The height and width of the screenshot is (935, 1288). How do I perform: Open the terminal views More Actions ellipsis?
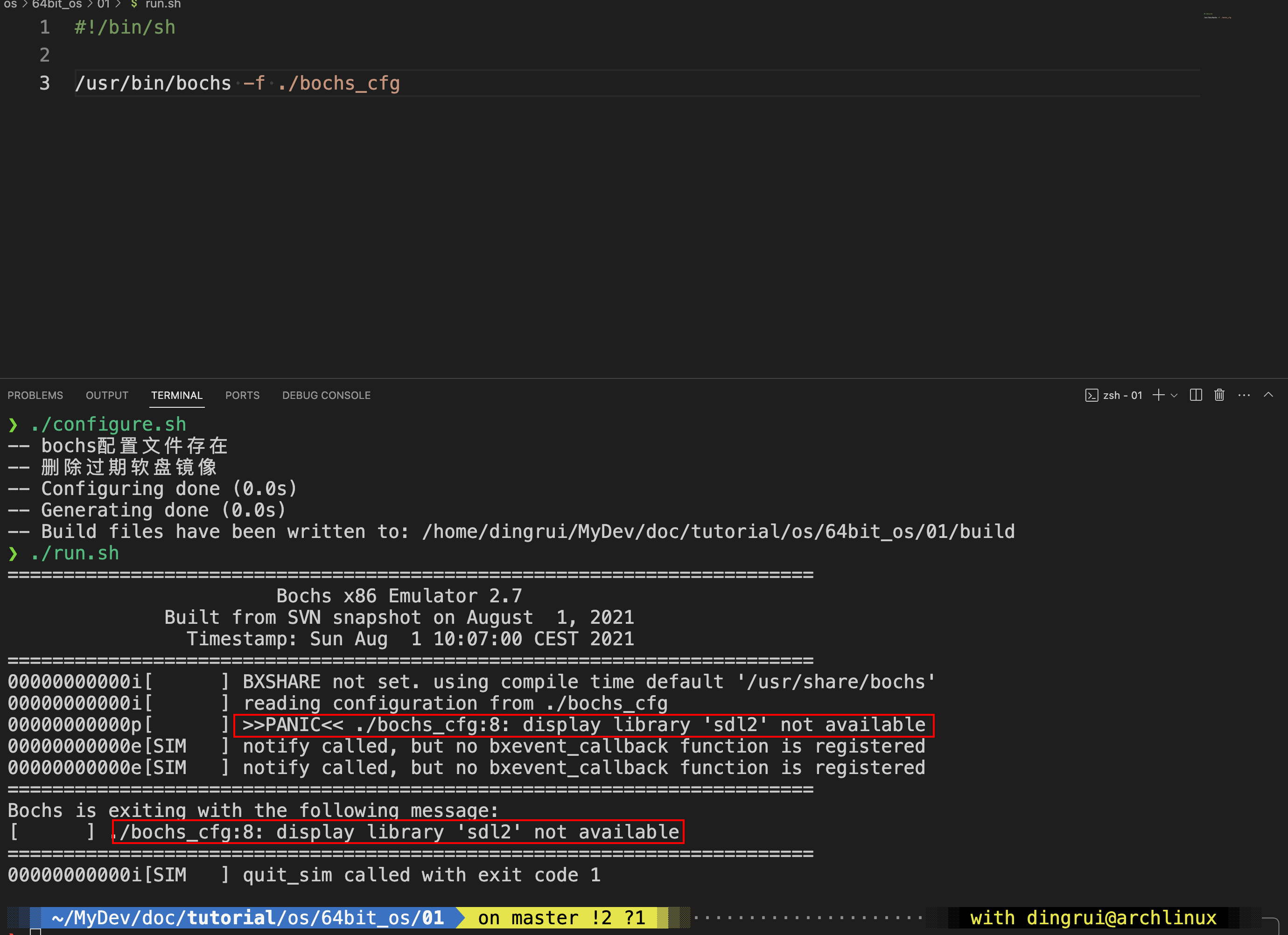1244,395
